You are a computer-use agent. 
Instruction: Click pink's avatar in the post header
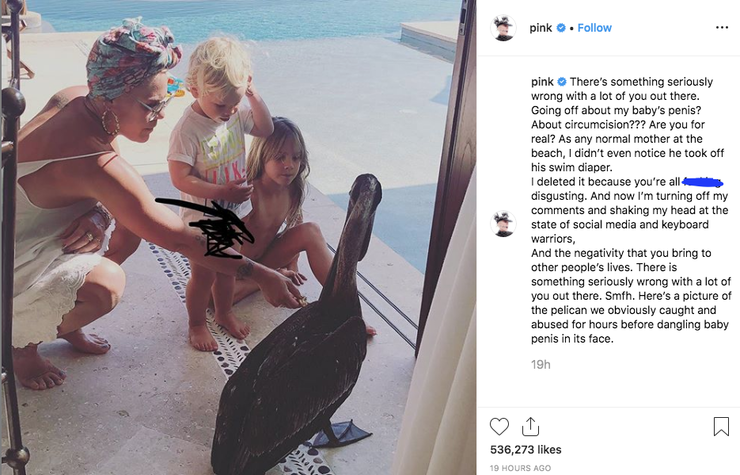click(x=503, y=28)
